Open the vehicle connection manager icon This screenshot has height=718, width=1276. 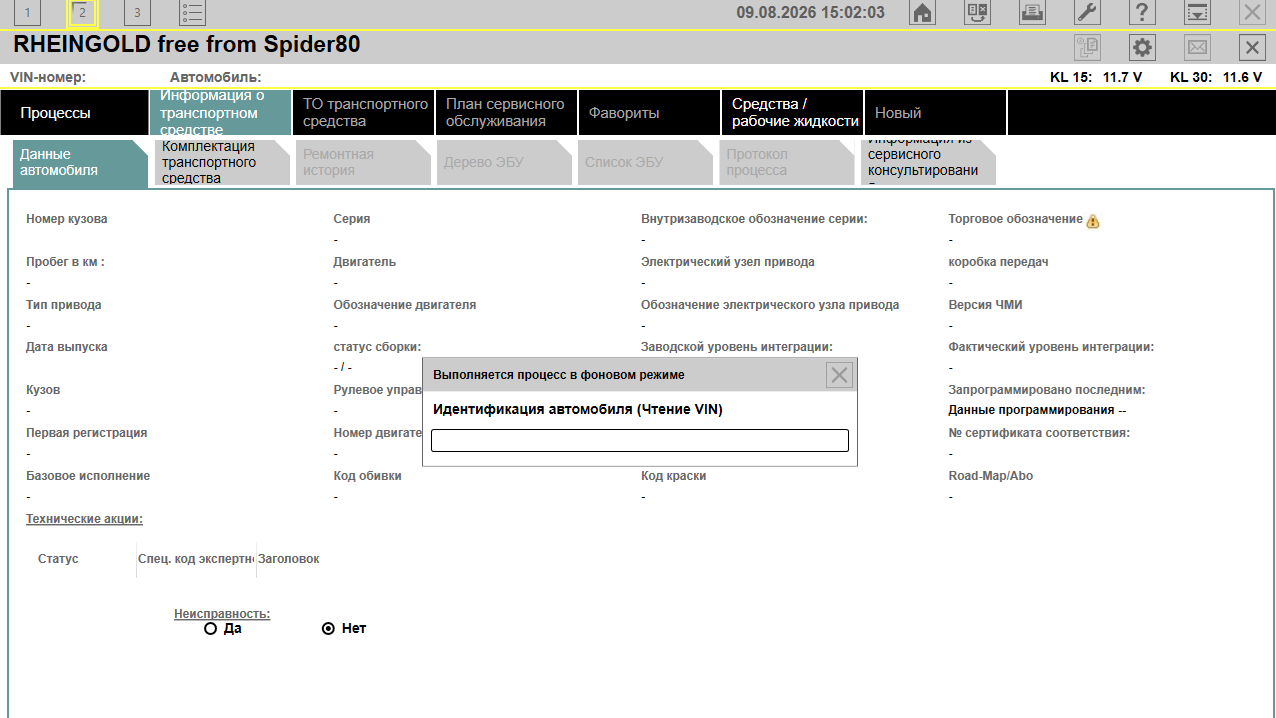click(x=977, y=13)
